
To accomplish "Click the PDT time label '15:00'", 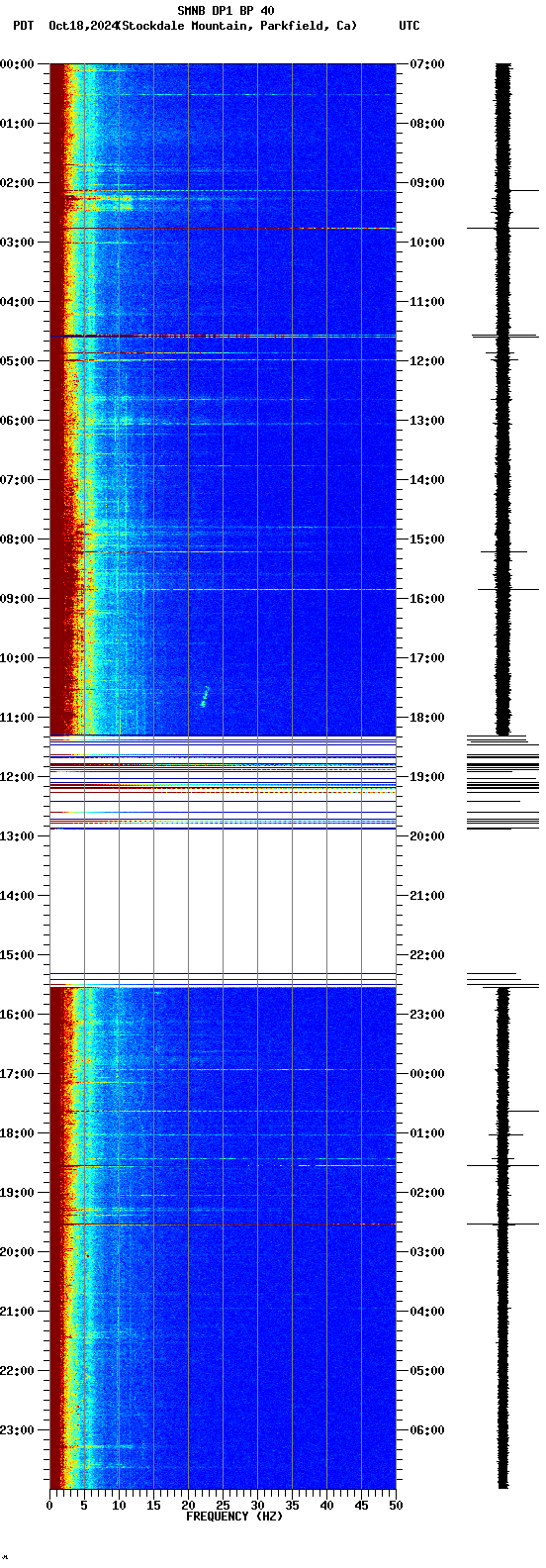I will pos(19,955).
